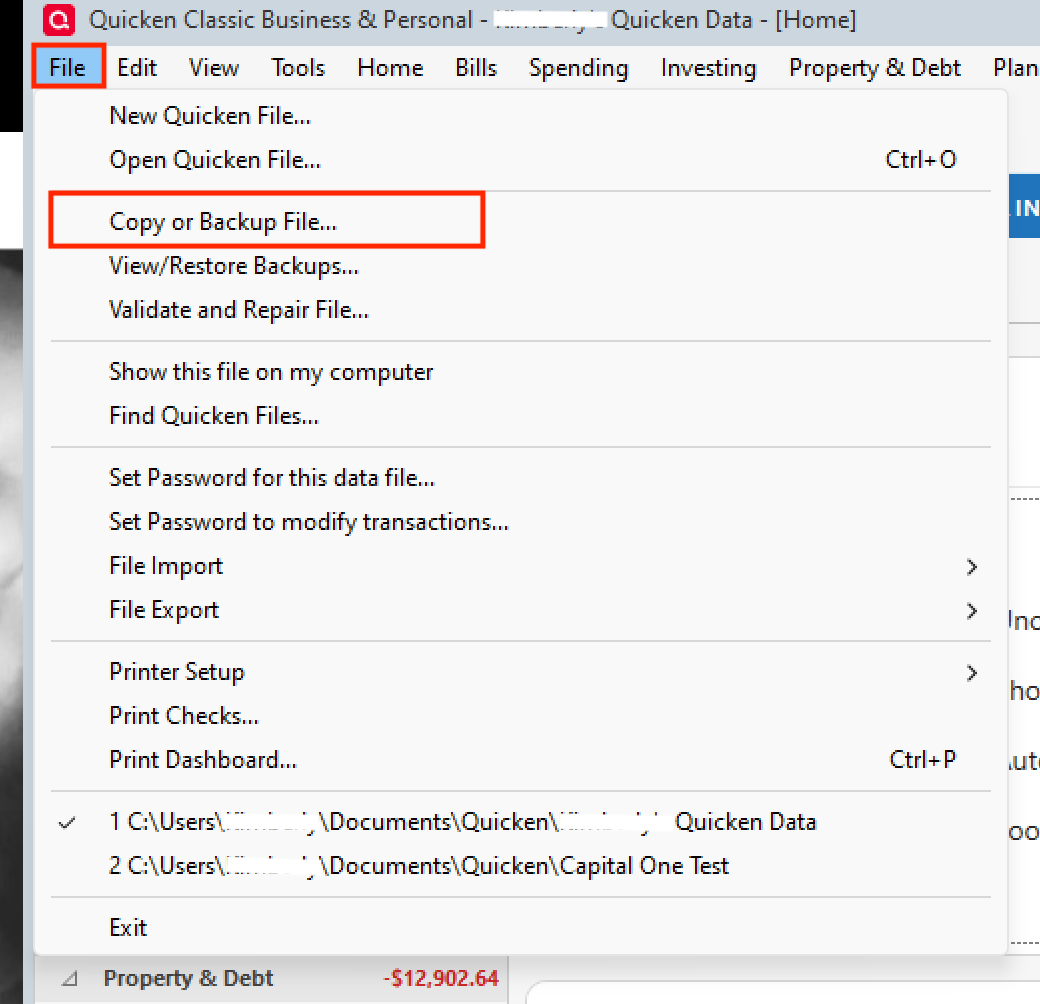Open the Tools menu

[298, 68]
